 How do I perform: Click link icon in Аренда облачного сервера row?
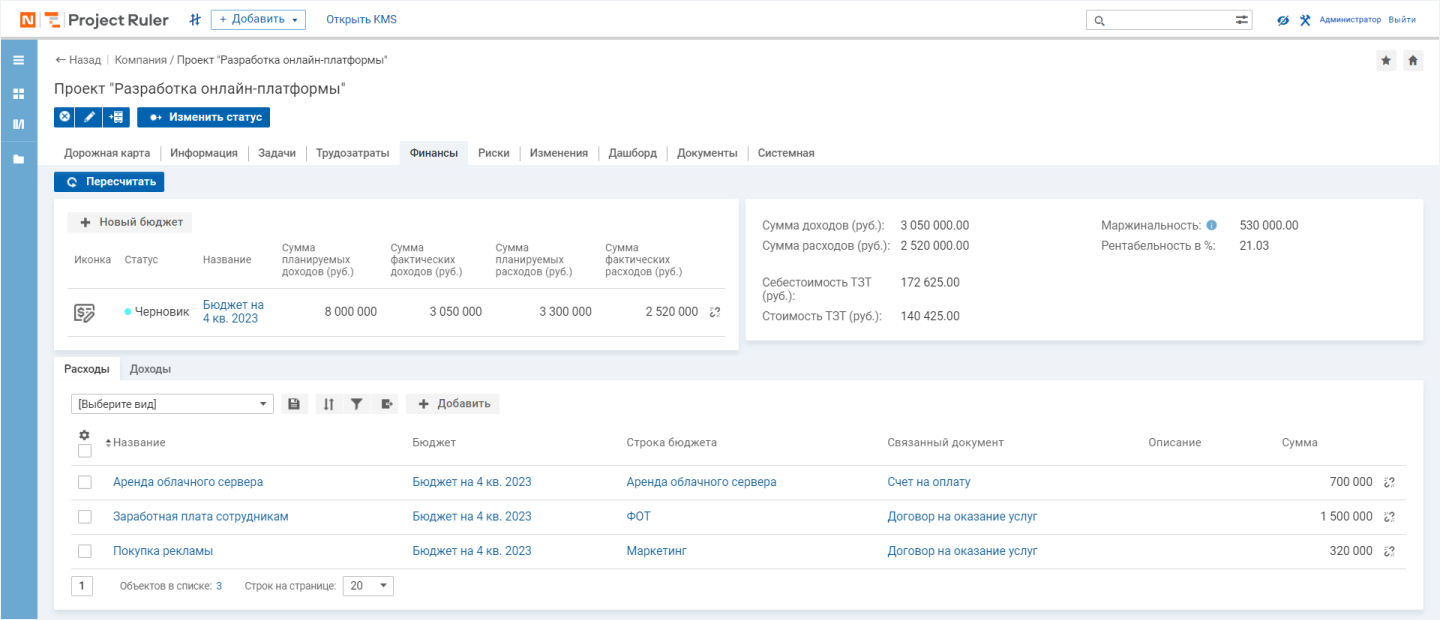[1389, 482]
